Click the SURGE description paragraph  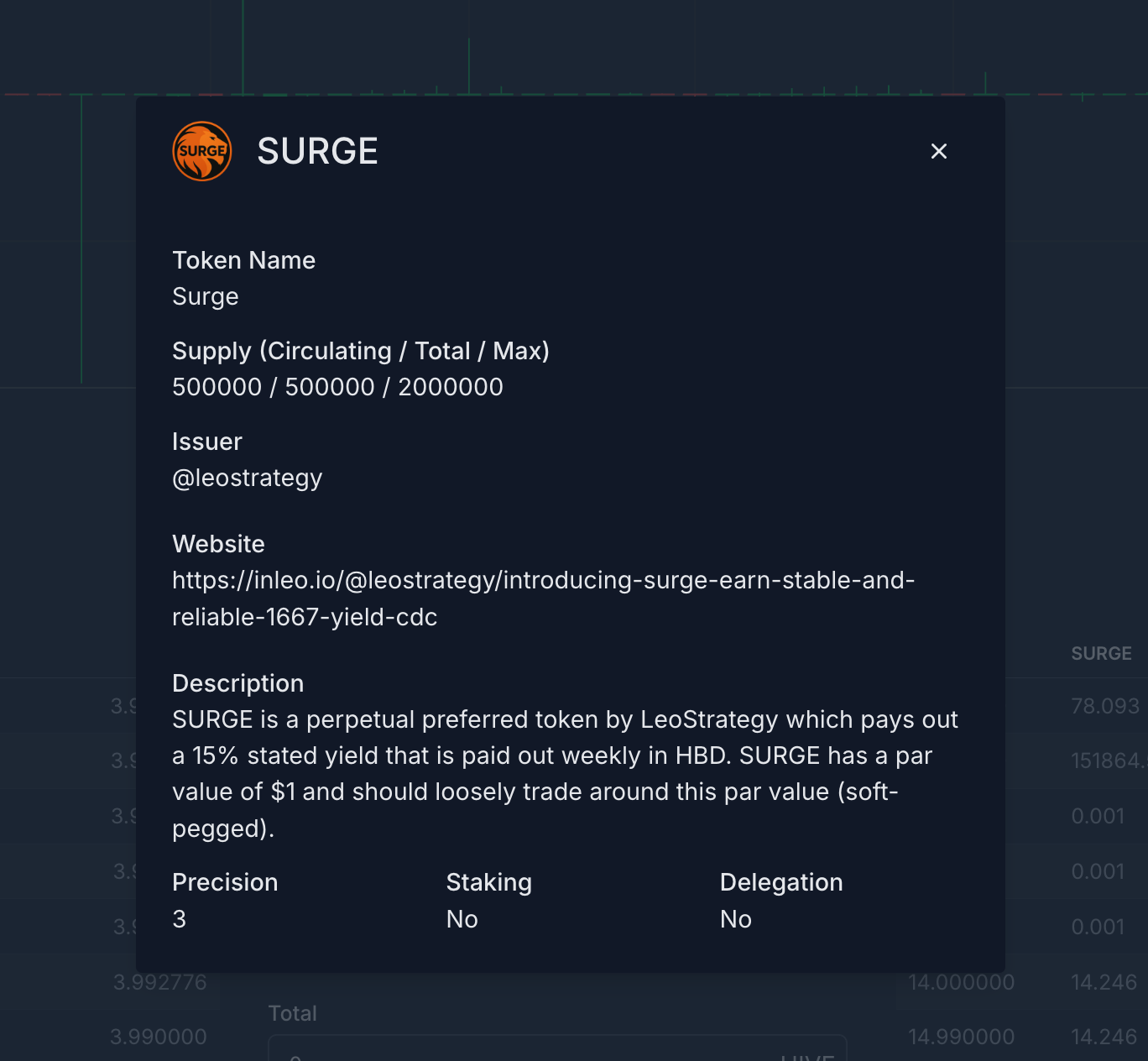[565, 773]
